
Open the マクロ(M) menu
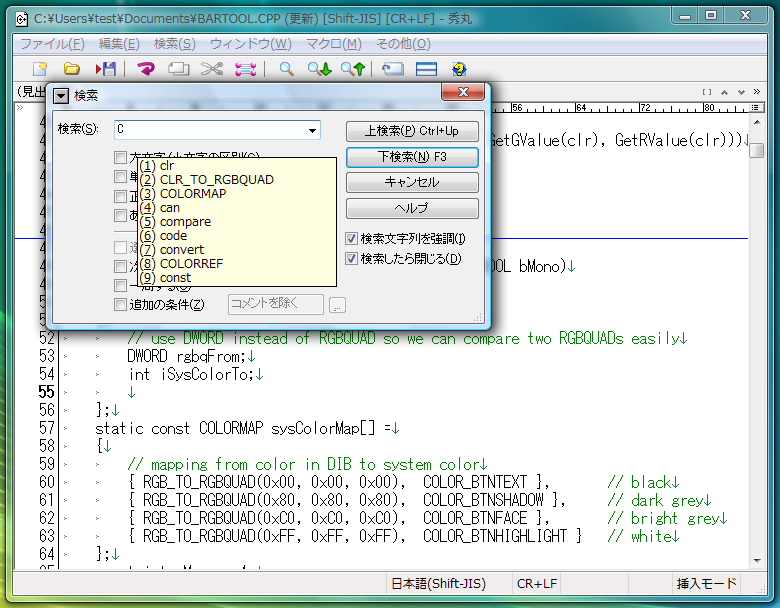(334, 44)
